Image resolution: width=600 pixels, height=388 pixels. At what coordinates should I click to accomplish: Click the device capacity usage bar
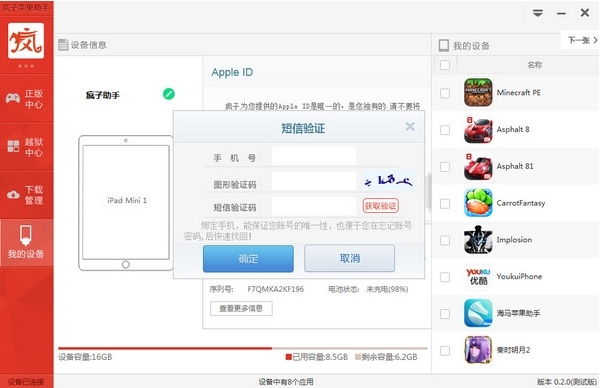click(x=243, y=348)
